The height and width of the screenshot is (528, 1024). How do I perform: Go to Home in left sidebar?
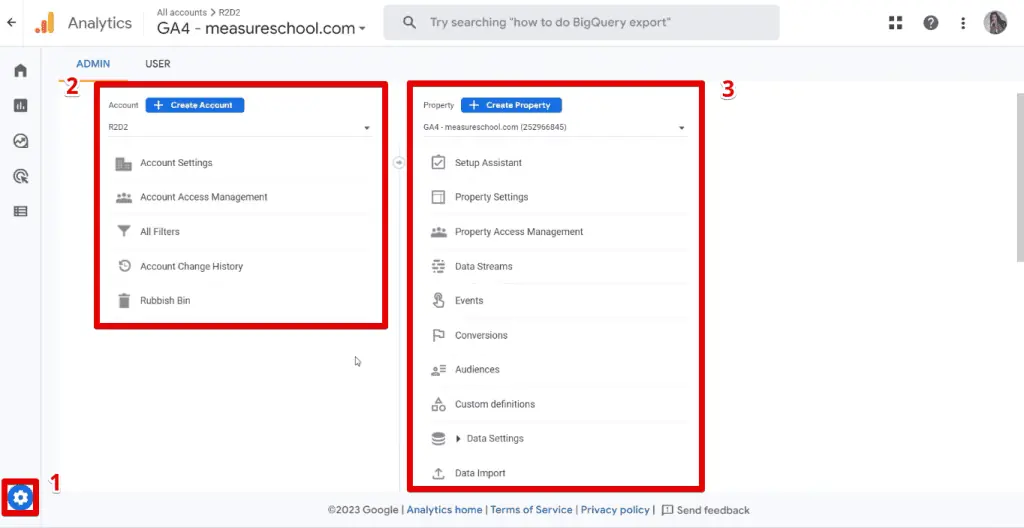20,71
